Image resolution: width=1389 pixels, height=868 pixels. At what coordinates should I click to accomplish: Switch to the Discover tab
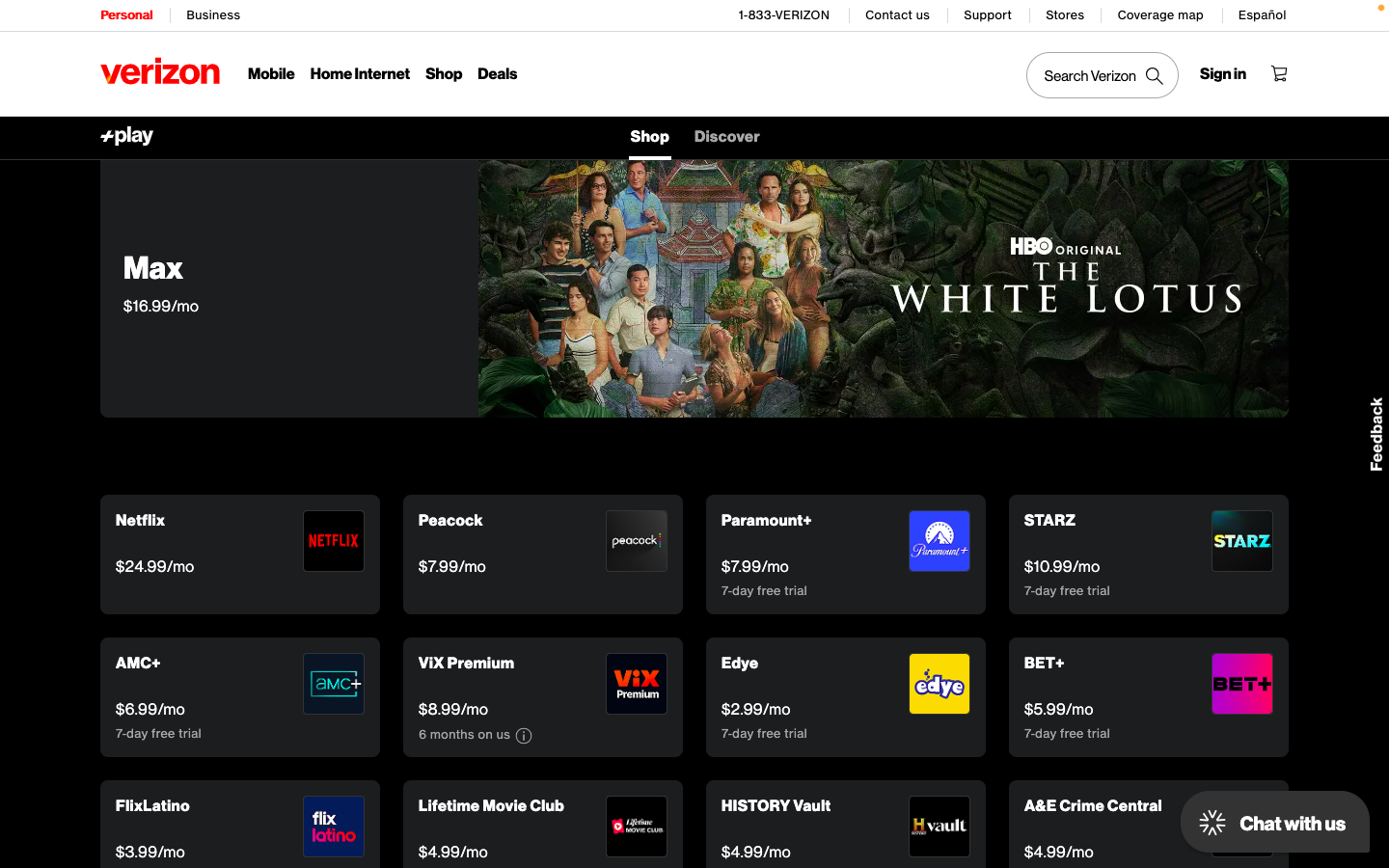coord(727,137)
